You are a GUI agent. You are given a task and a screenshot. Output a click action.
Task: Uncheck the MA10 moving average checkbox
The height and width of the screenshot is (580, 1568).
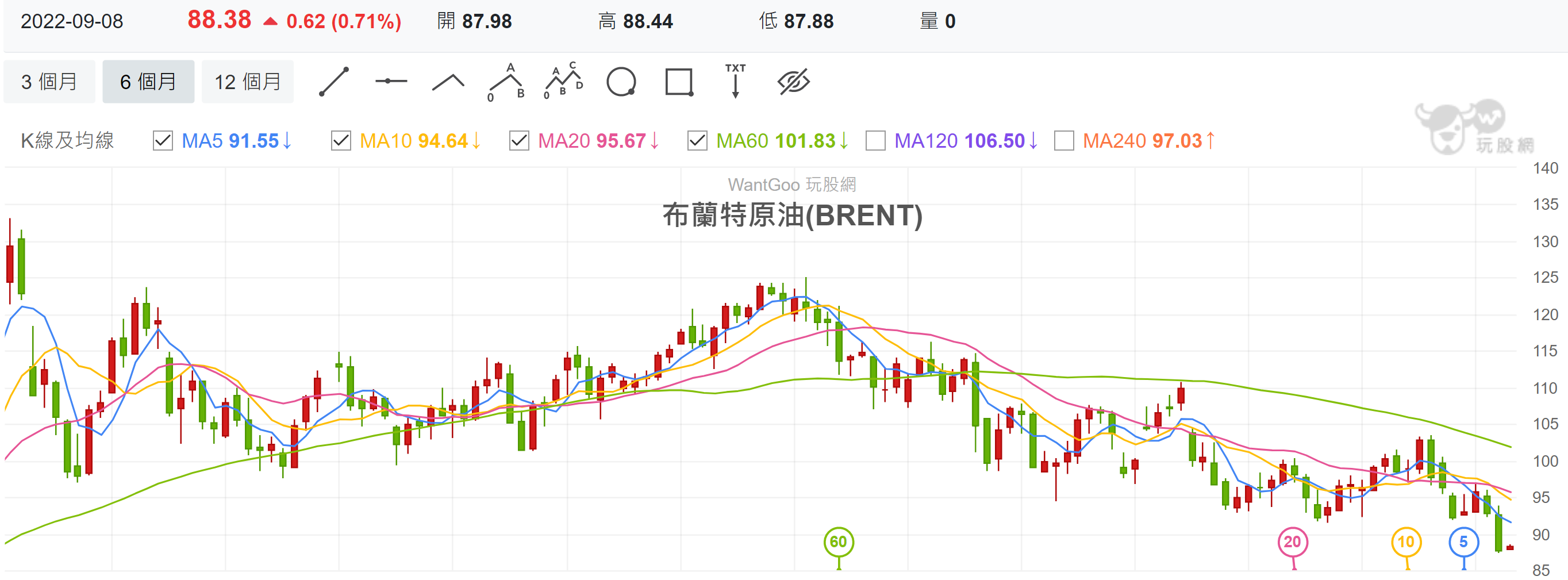(341, 141)
